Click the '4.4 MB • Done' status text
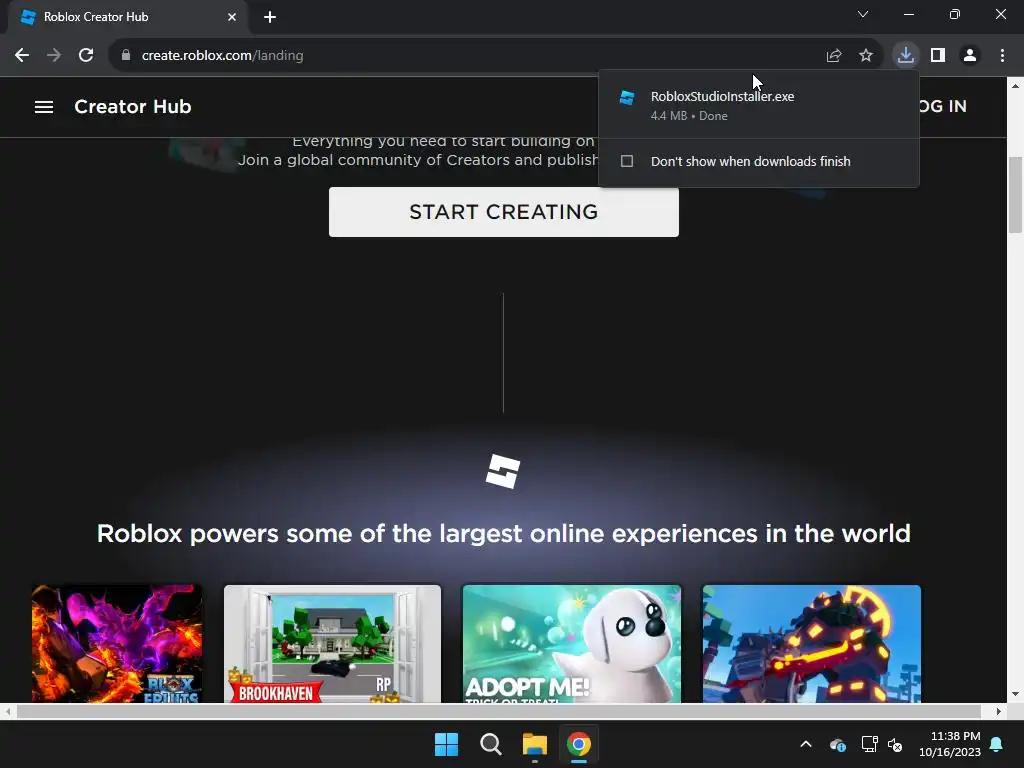Viewport: 1024px width, 768px height. pos(689,116)
